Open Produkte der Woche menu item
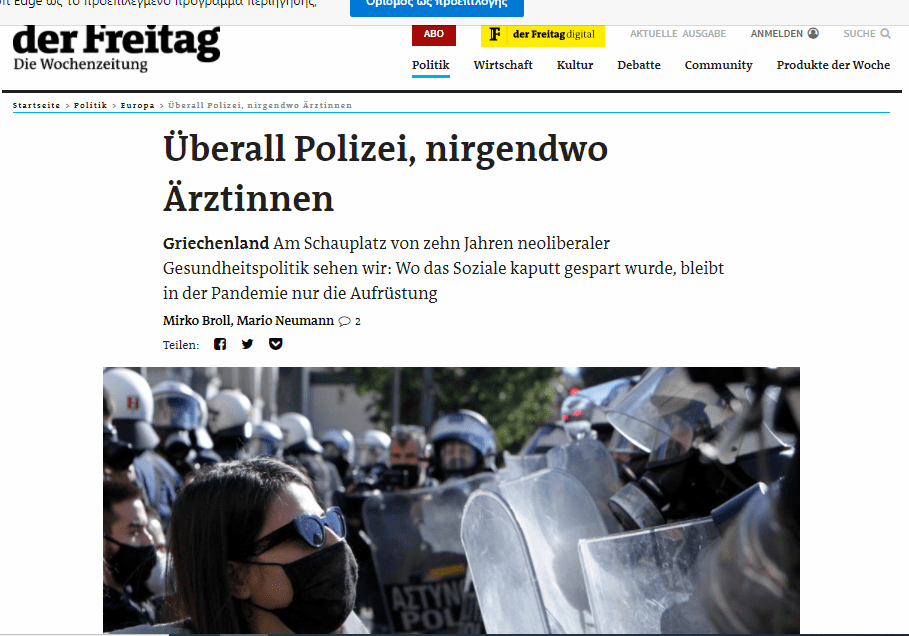 pos(833,65)
